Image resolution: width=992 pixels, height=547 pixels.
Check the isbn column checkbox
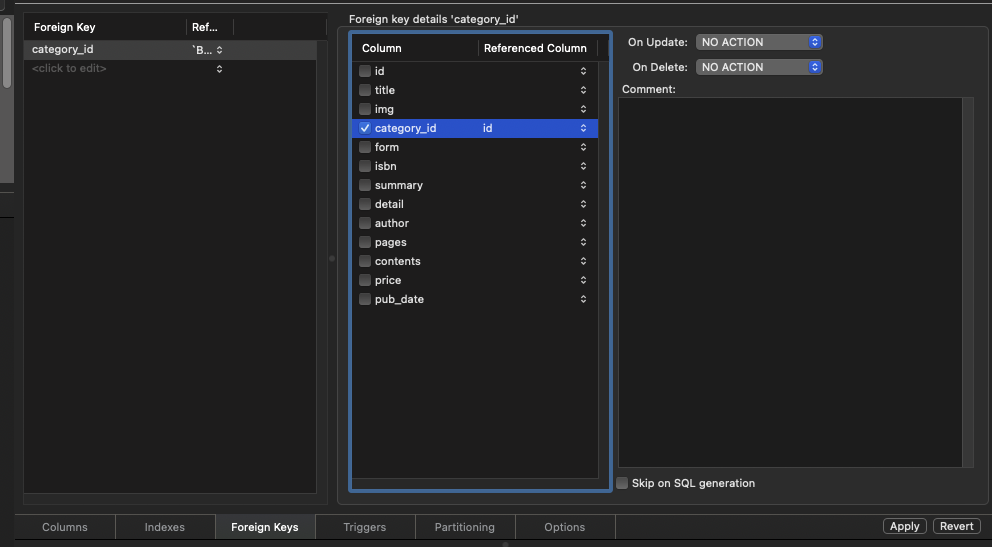point(364,166)
